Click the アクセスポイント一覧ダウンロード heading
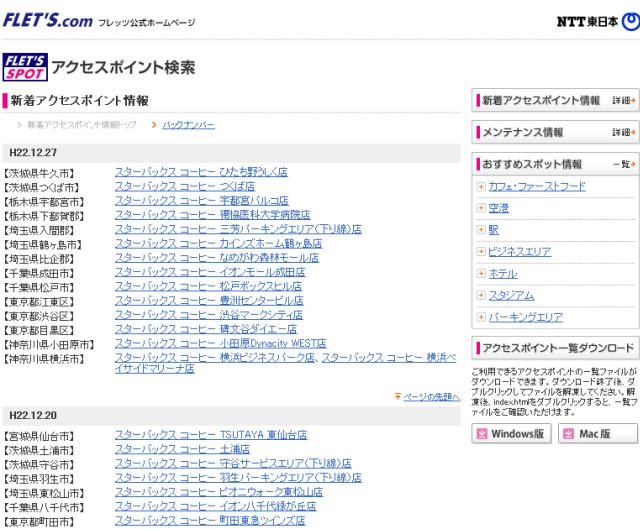This screenshot has height=530, width=640. [558, 348]
